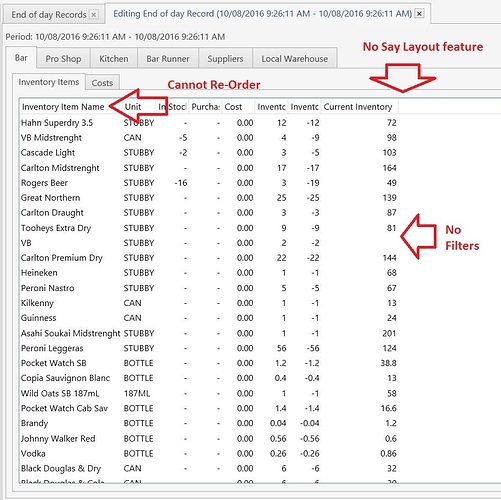The height and width of the screenshot is (500, 501).
Task: Click the current inventory value 201
Action: pos(389,333)
